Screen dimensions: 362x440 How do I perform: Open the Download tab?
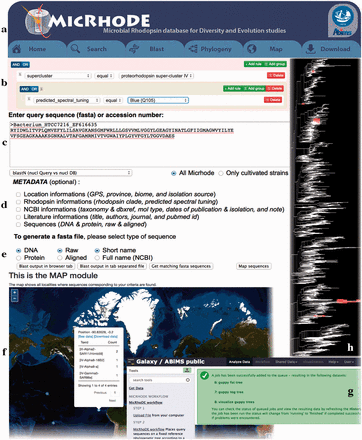point(331,49)
